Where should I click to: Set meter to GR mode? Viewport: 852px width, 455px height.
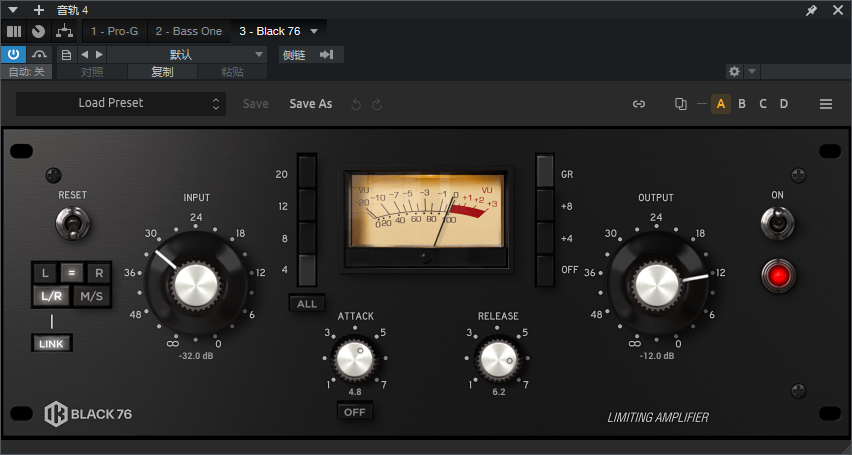545,172
